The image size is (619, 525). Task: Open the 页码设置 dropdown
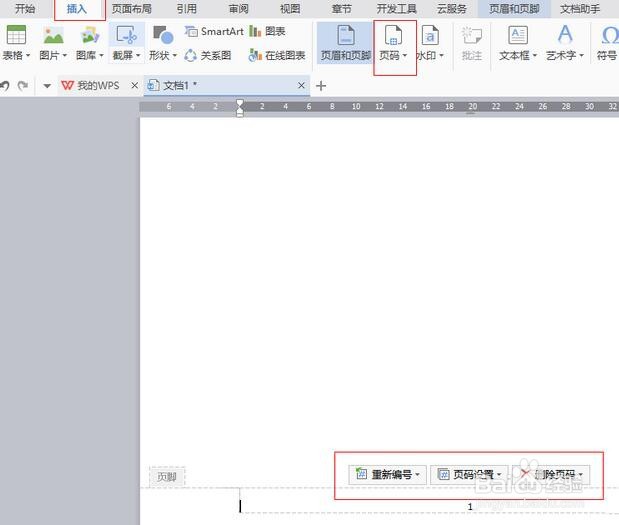(469, 474)
